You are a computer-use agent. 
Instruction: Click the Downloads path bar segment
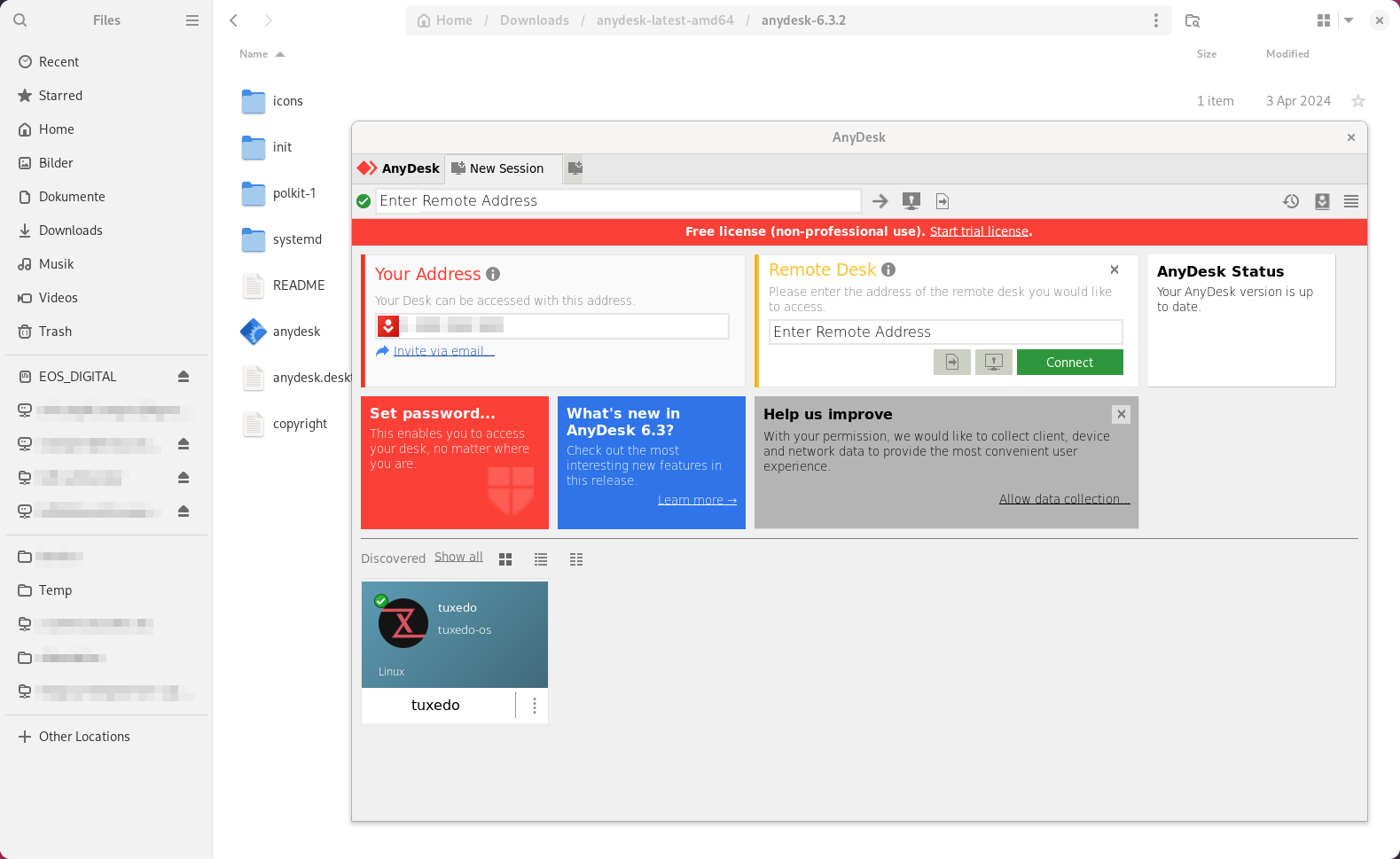[535, 20]
